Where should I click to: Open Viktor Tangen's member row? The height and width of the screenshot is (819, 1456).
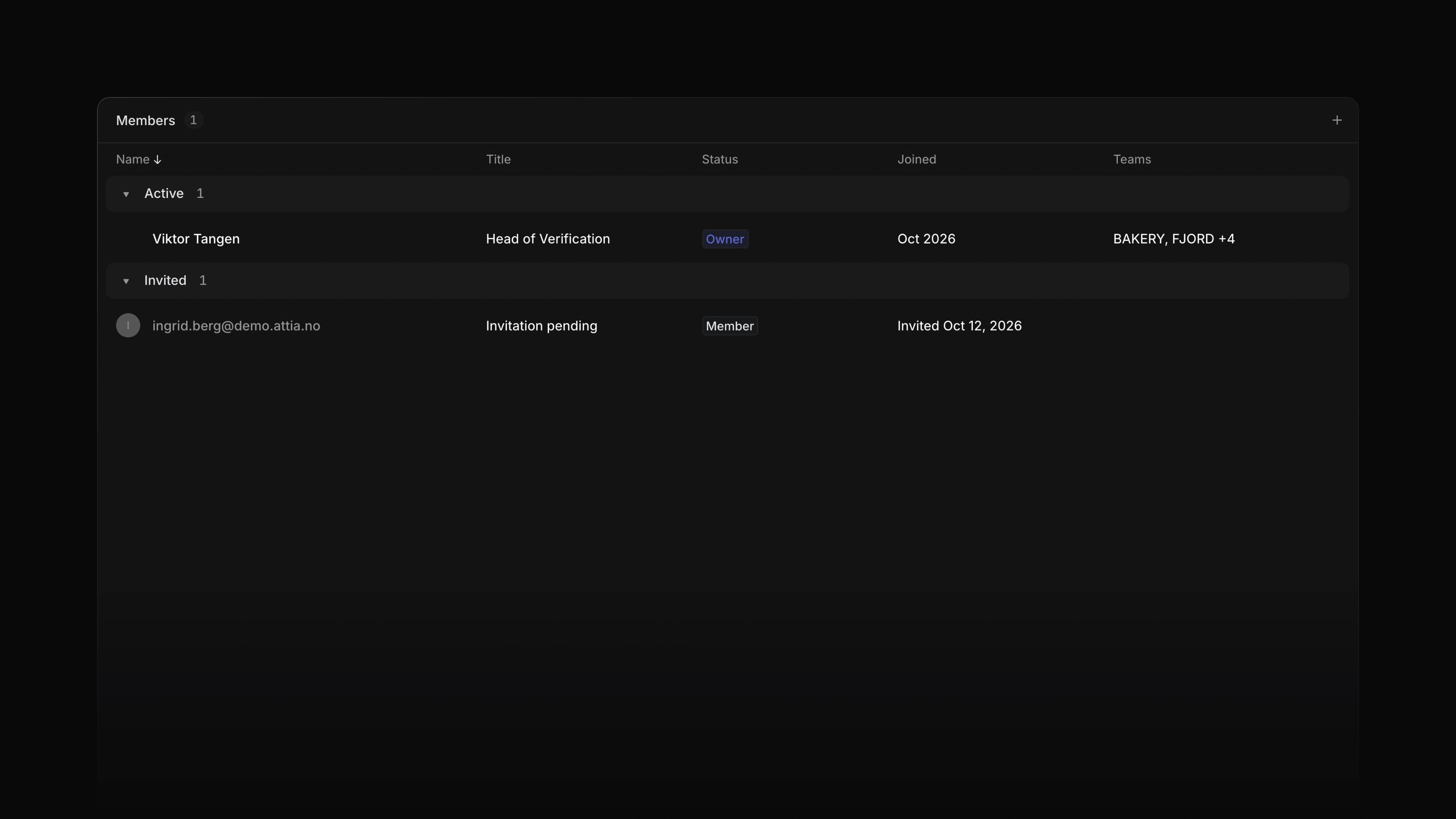click(728, 238)
